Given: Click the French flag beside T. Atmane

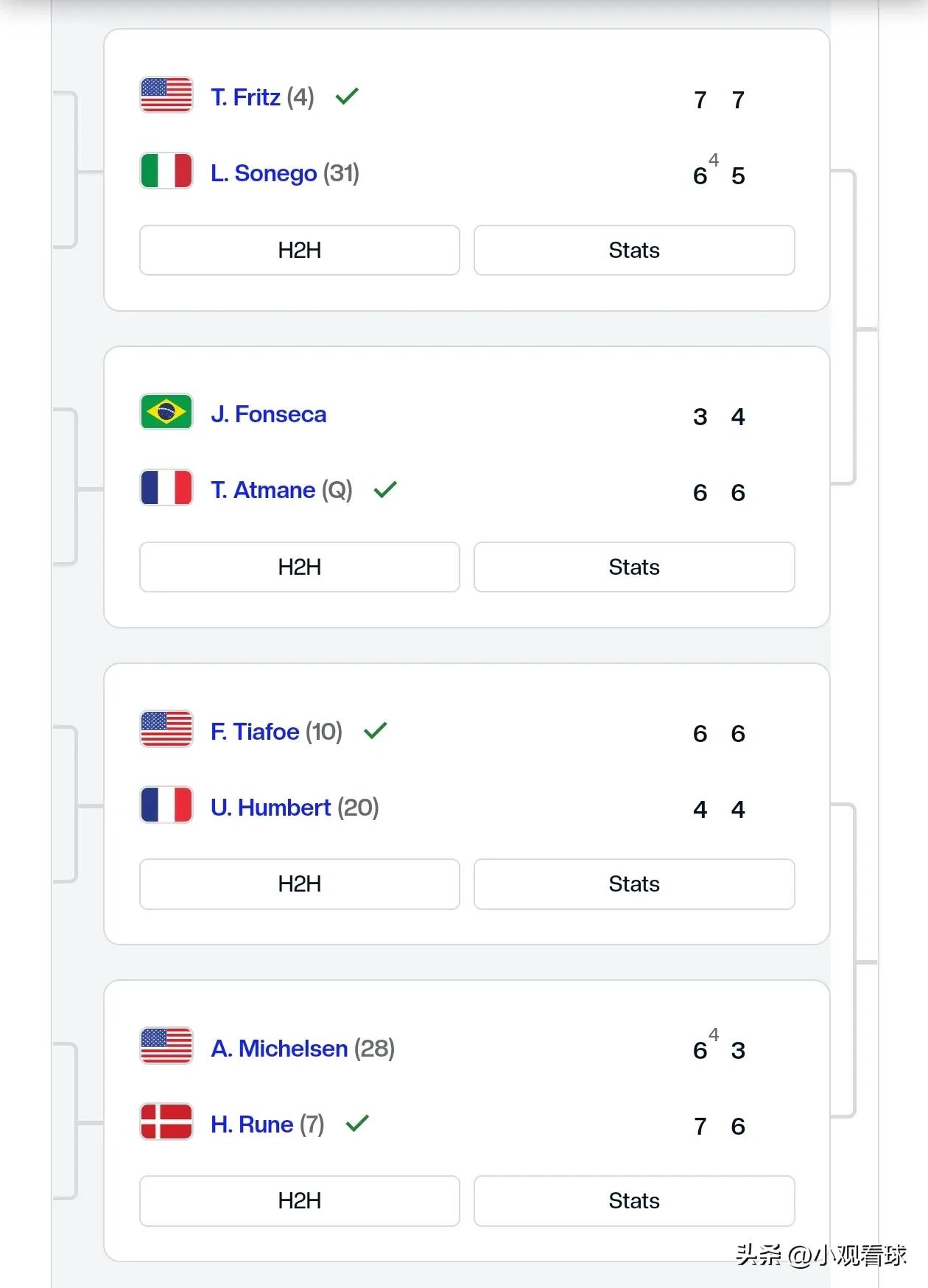Looking at the screenshot, I should coord(166,488).
